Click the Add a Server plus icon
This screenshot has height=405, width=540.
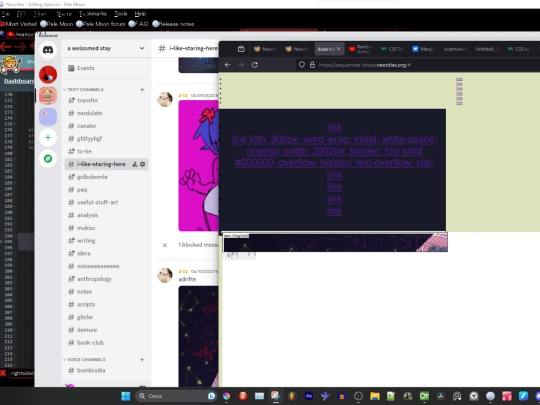[x=48, y=138]
